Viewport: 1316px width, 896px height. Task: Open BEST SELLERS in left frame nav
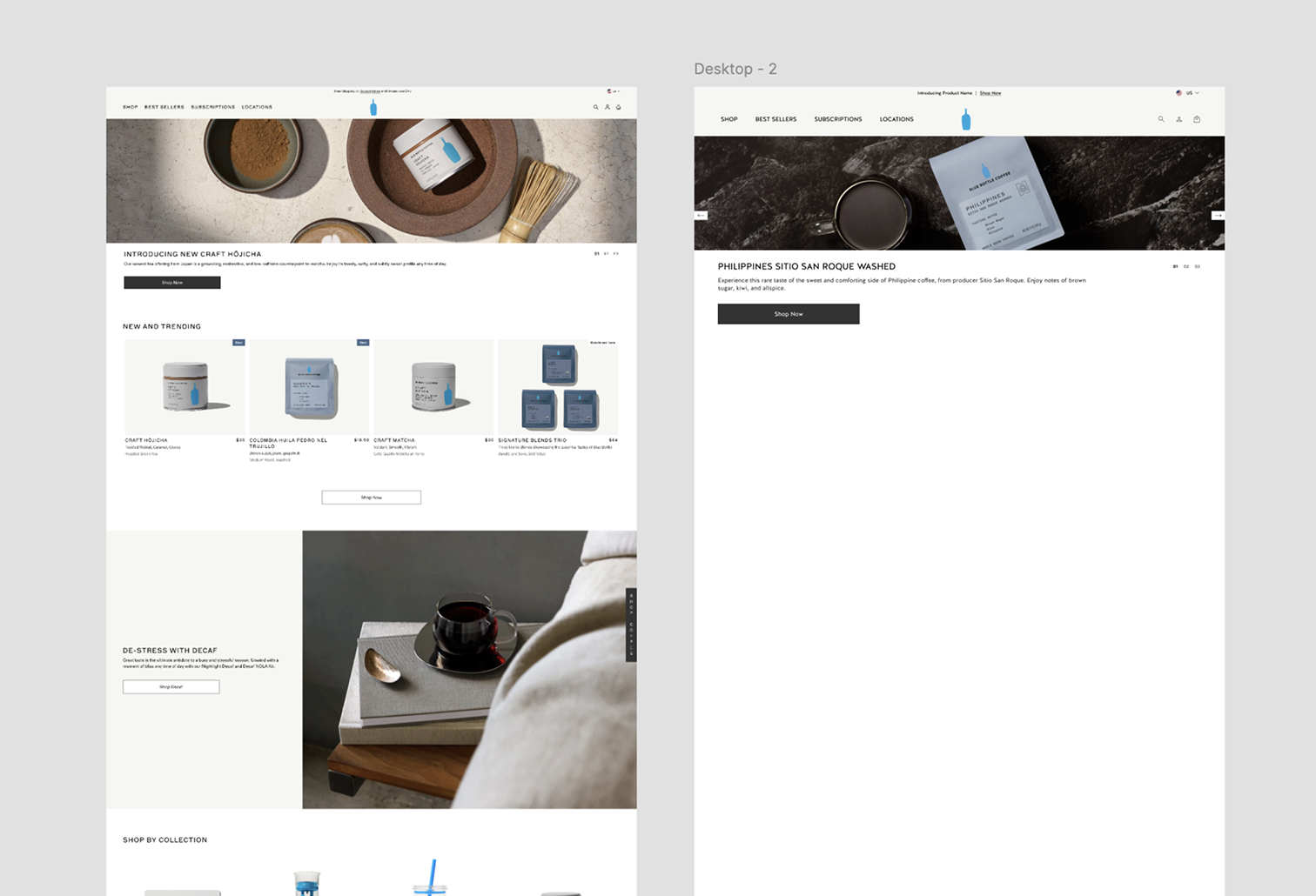(164, 107)
